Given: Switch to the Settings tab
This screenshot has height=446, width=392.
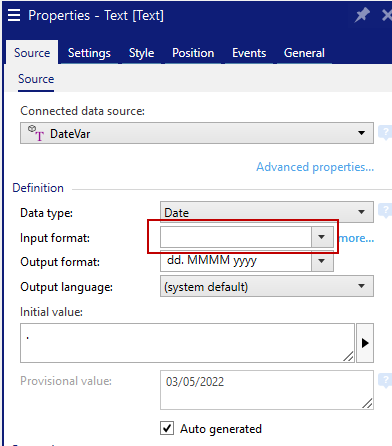Looking at the screenshot, I should [89, 53].
